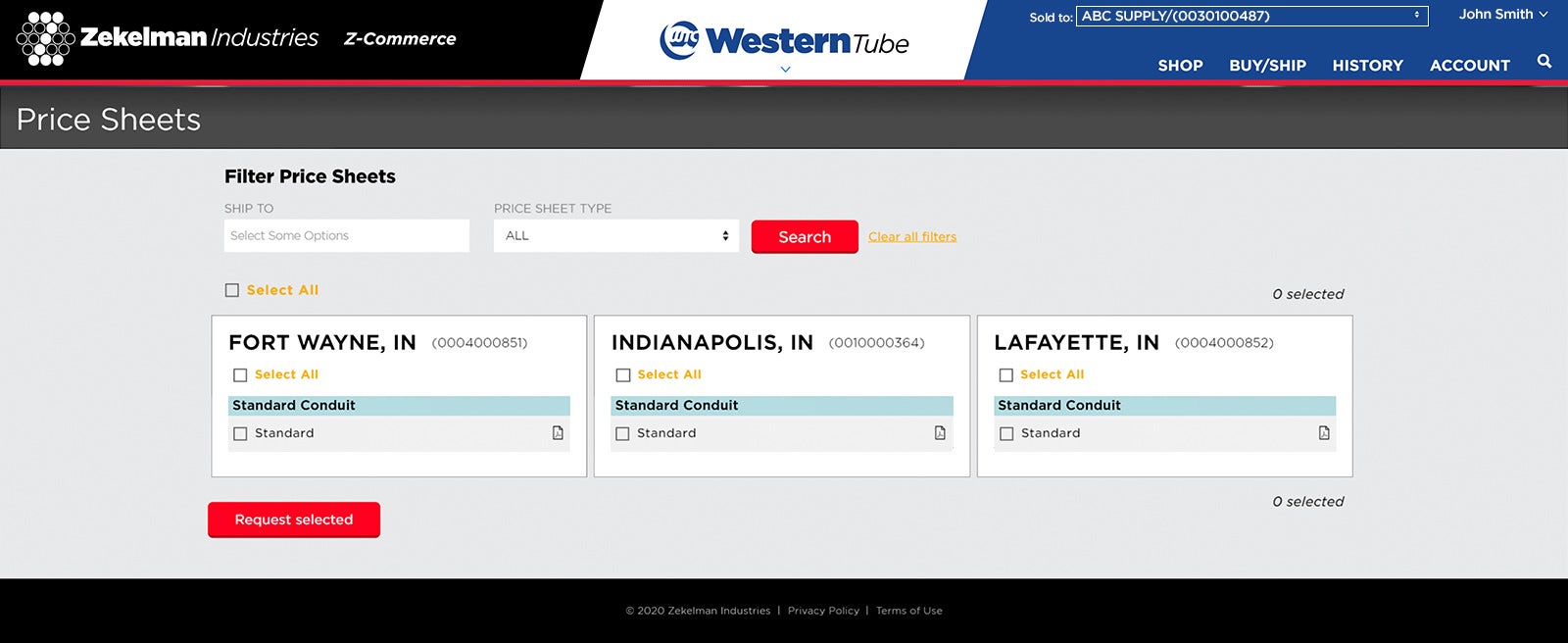Open the Price Sheet Type dropdown

pos(615,236)
